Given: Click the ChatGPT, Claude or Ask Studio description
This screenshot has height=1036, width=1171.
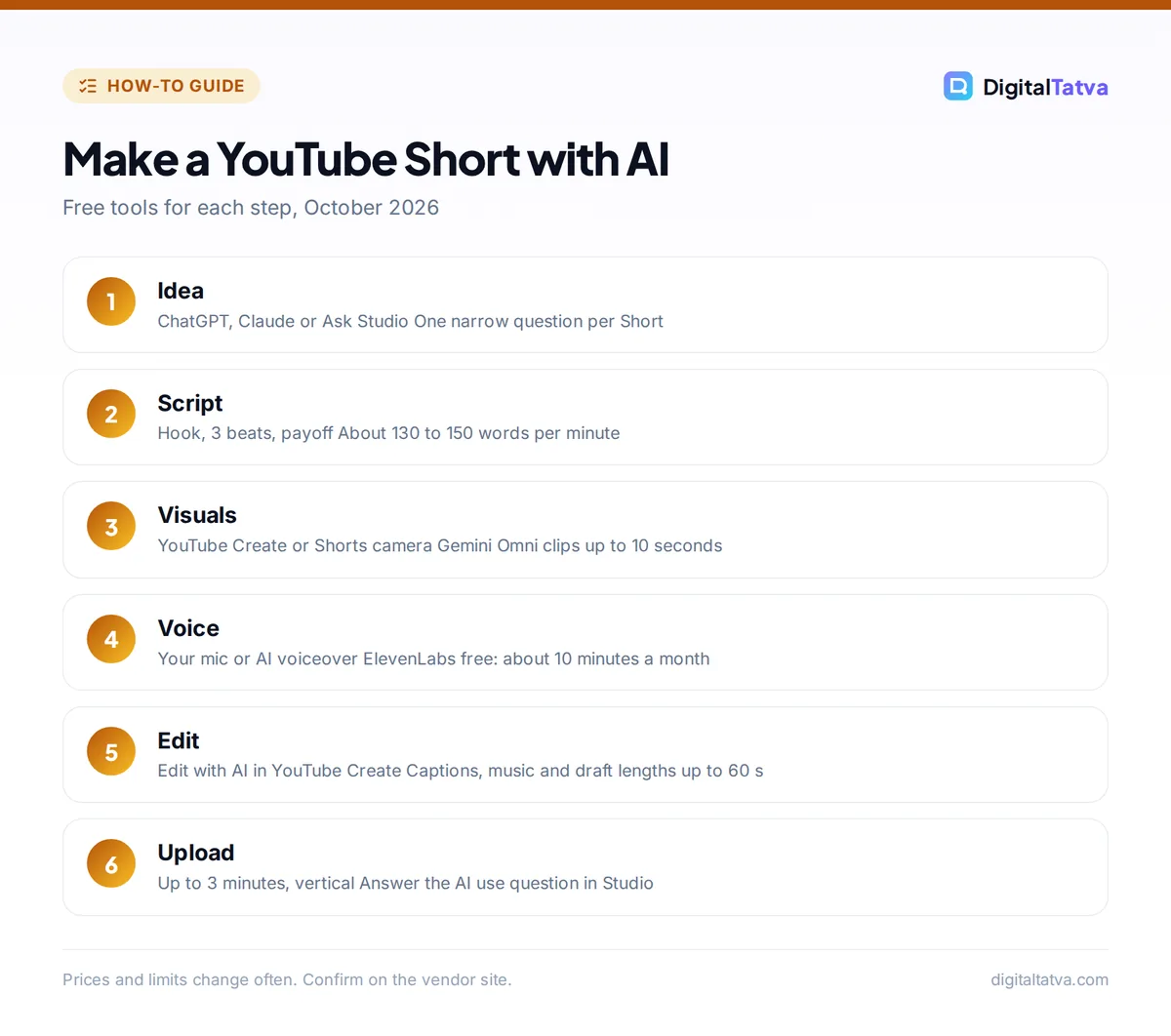Looking at the screenshot, I should 410,321.
